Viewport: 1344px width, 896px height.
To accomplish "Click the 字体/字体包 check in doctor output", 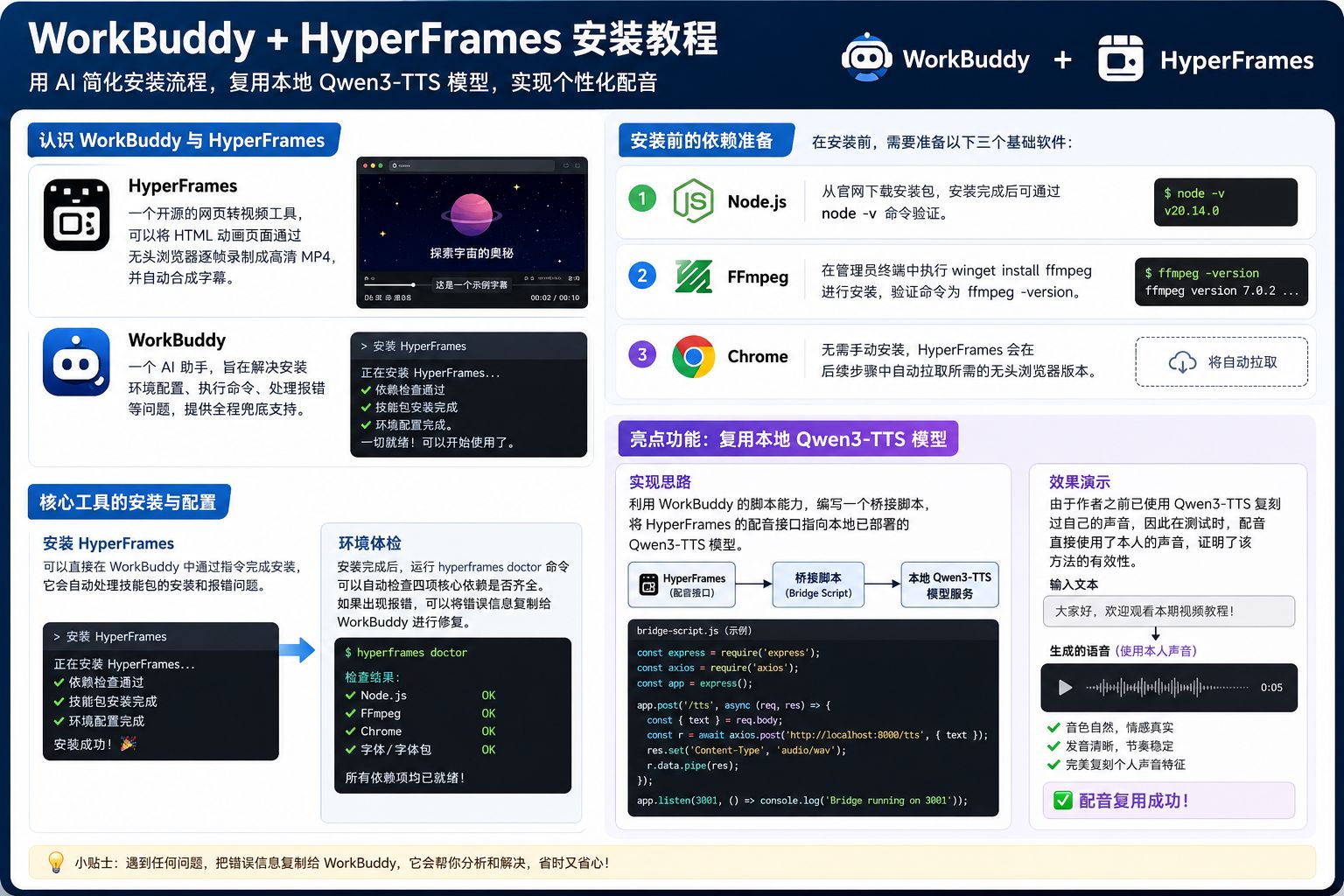I will coord(350,750).
